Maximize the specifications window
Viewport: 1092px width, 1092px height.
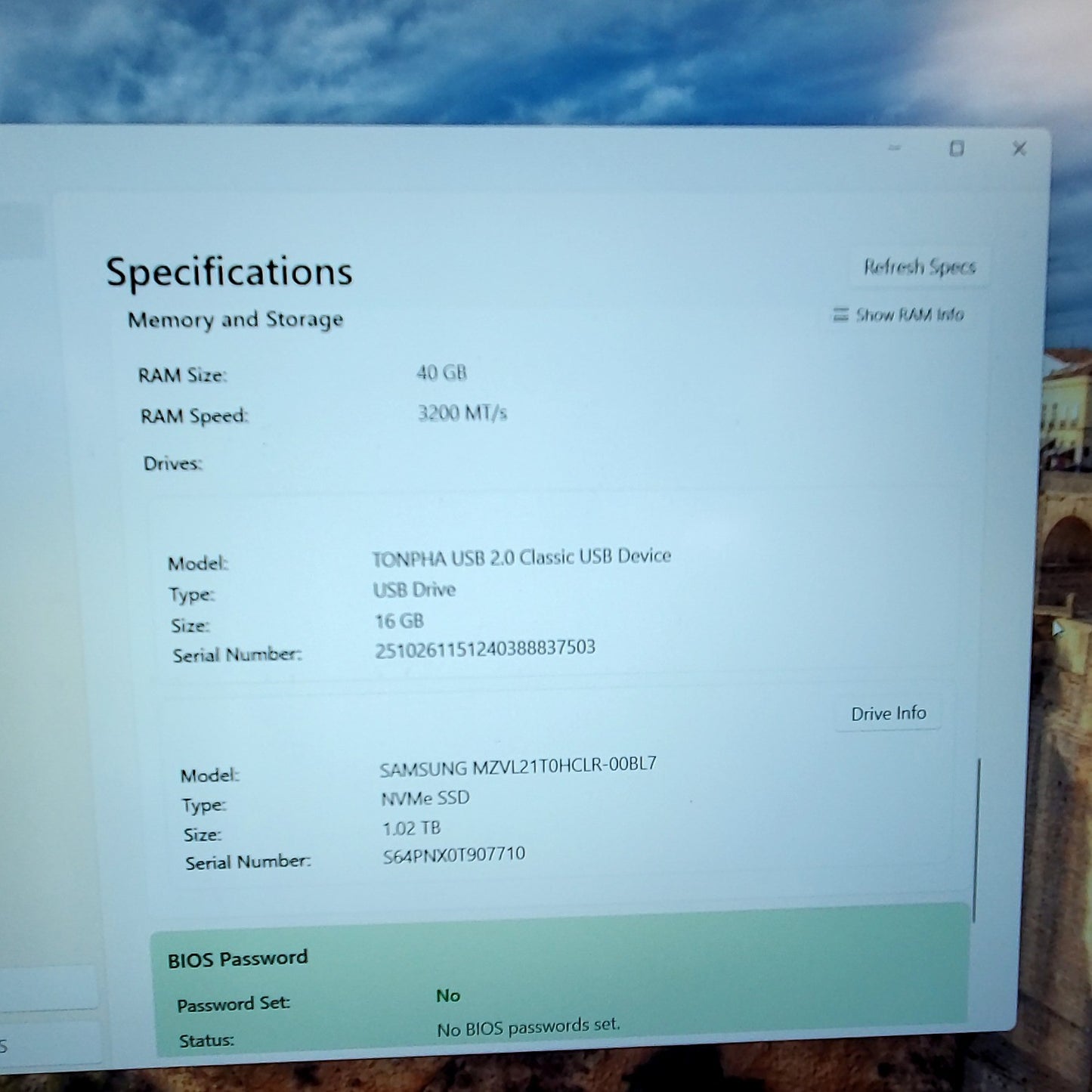pos(957,148)
